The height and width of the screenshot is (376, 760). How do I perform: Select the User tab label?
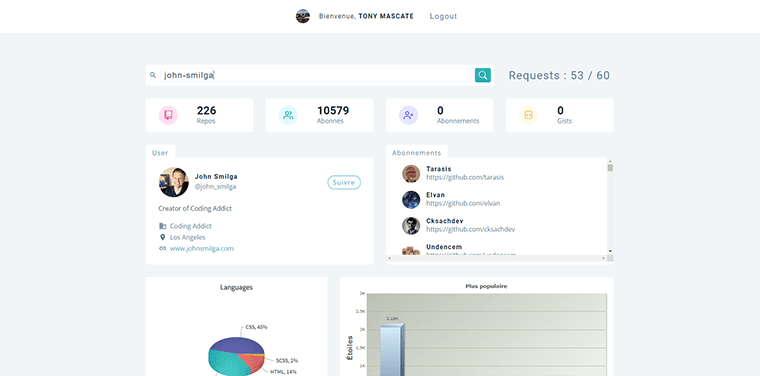(160, 153)
